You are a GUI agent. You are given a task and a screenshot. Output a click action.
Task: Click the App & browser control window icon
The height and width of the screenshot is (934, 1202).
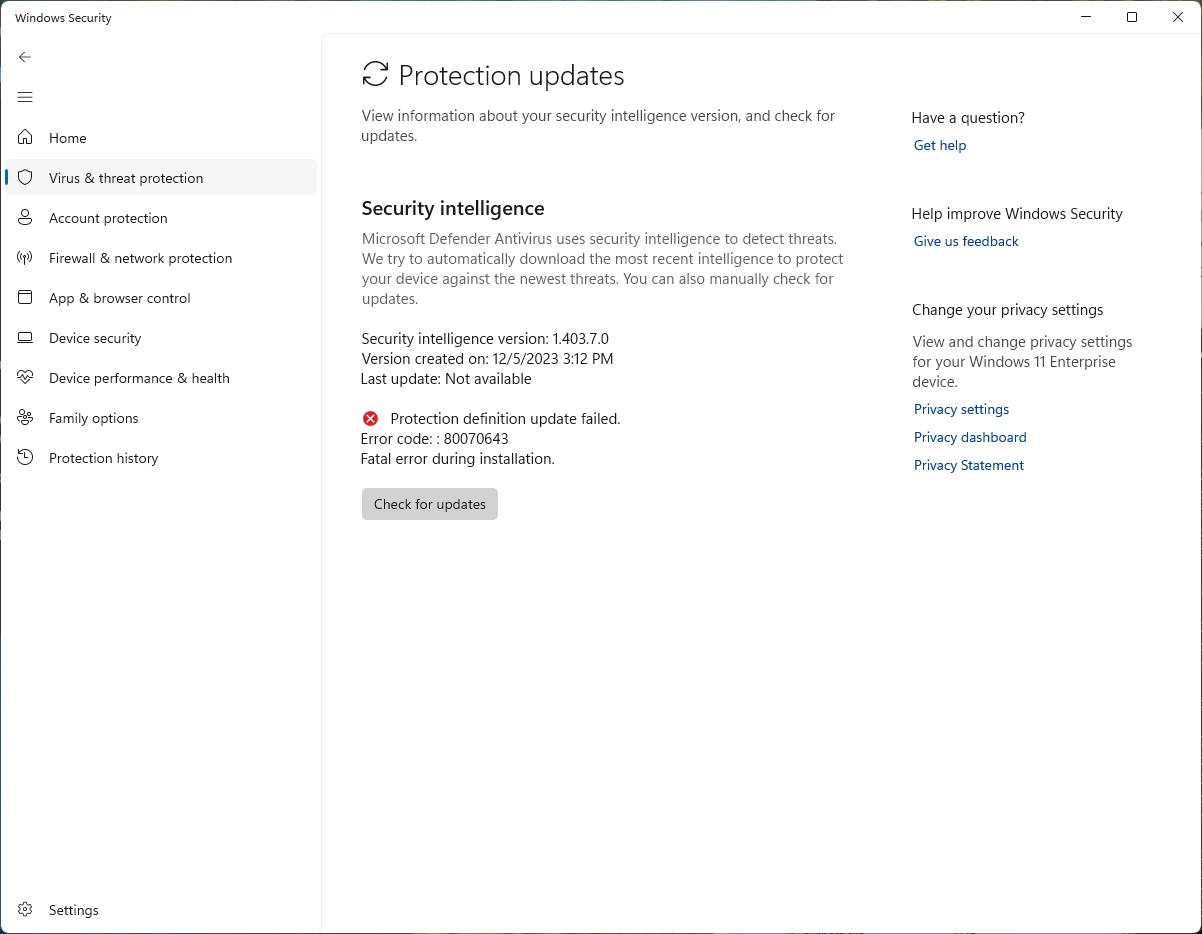(26, 298)
